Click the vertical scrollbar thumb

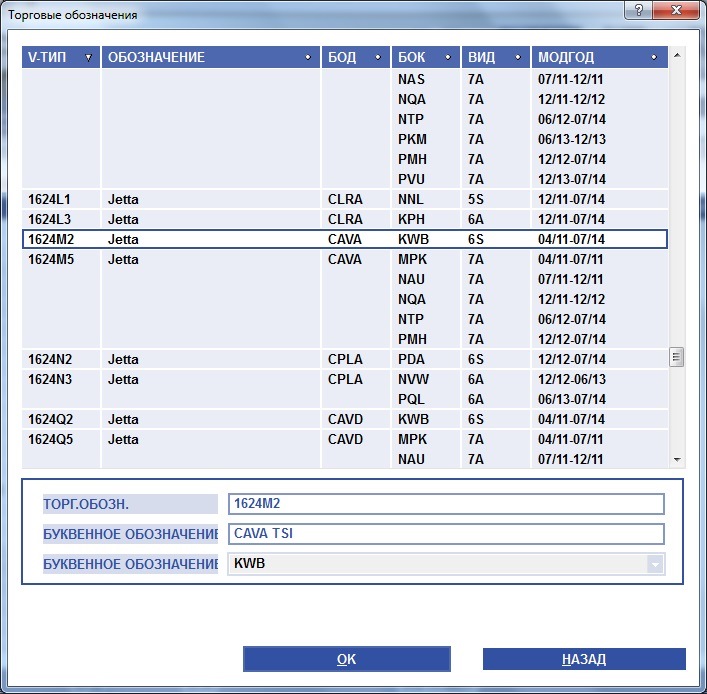pos(676,357)
